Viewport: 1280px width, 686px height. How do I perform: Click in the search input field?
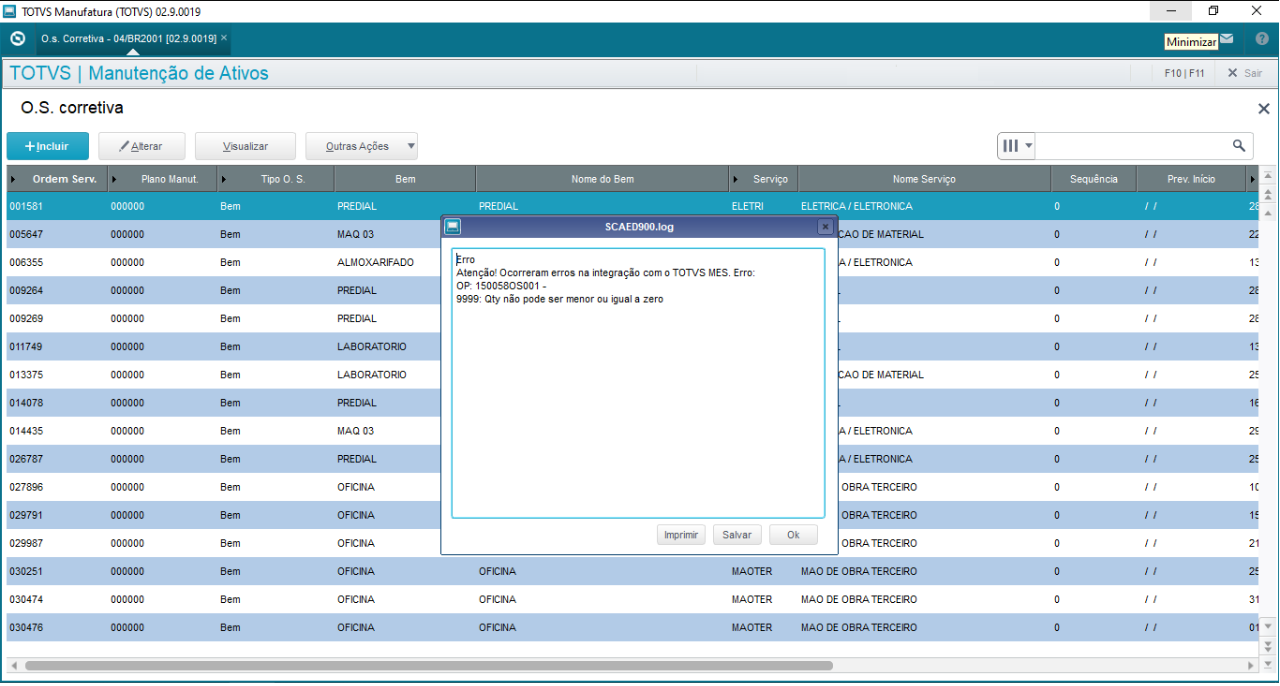point(1130,146)
